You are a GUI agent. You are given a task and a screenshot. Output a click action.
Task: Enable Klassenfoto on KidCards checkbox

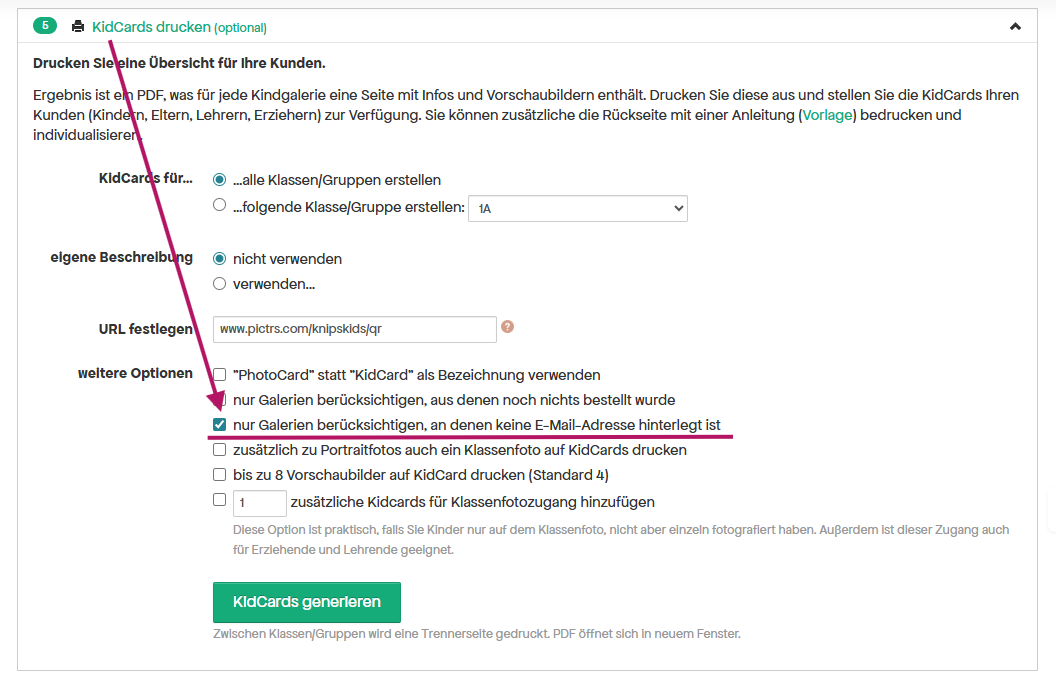click(x=220, y=450)
